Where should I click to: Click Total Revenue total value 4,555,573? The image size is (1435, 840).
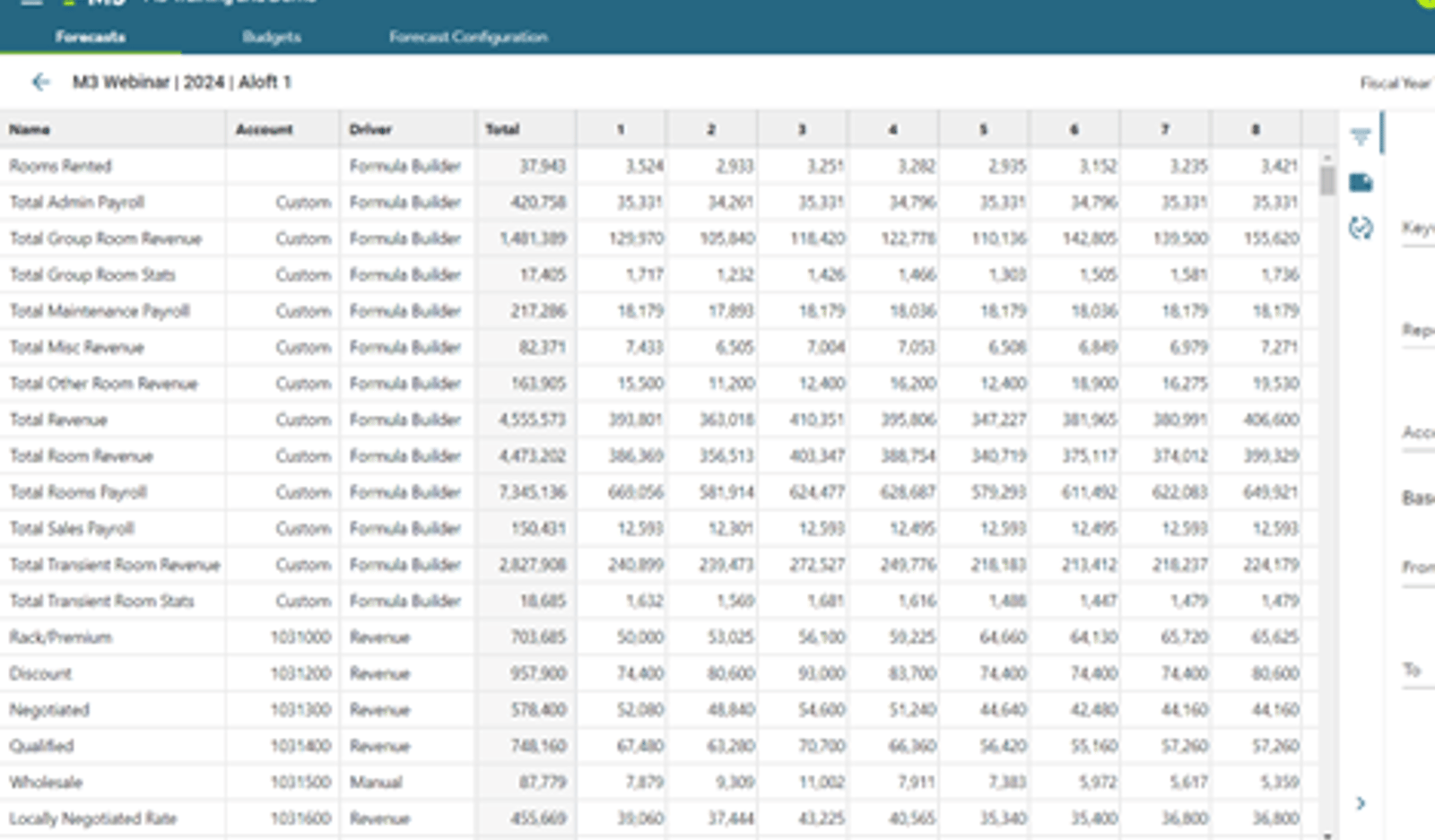point(532,420)
